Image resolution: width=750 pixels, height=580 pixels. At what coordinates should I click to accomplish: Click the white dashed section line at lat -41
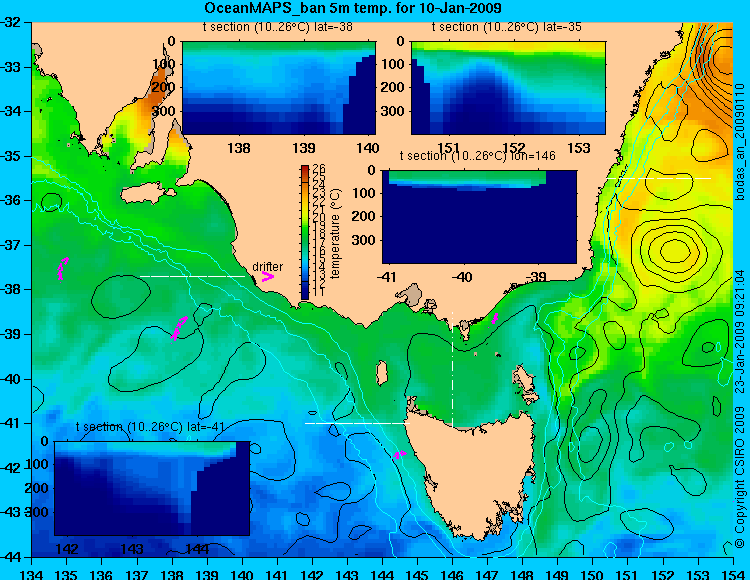tap(357, 423)
